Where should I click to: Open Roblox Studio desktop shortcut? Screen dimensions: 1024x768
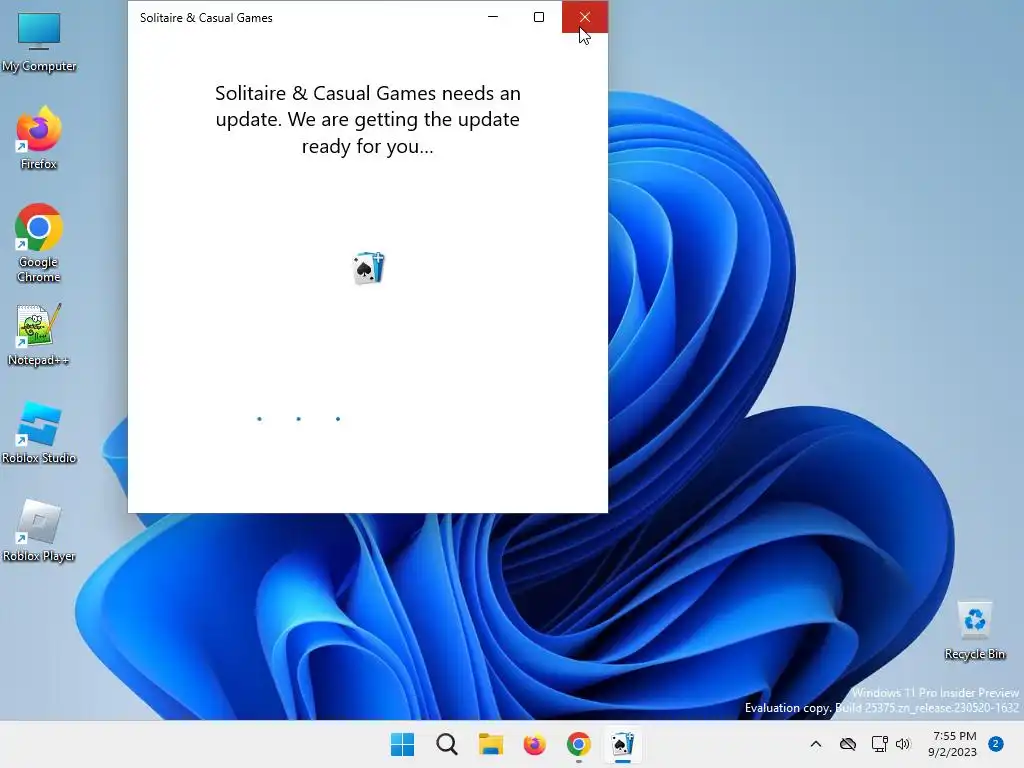tap(39, 432)
